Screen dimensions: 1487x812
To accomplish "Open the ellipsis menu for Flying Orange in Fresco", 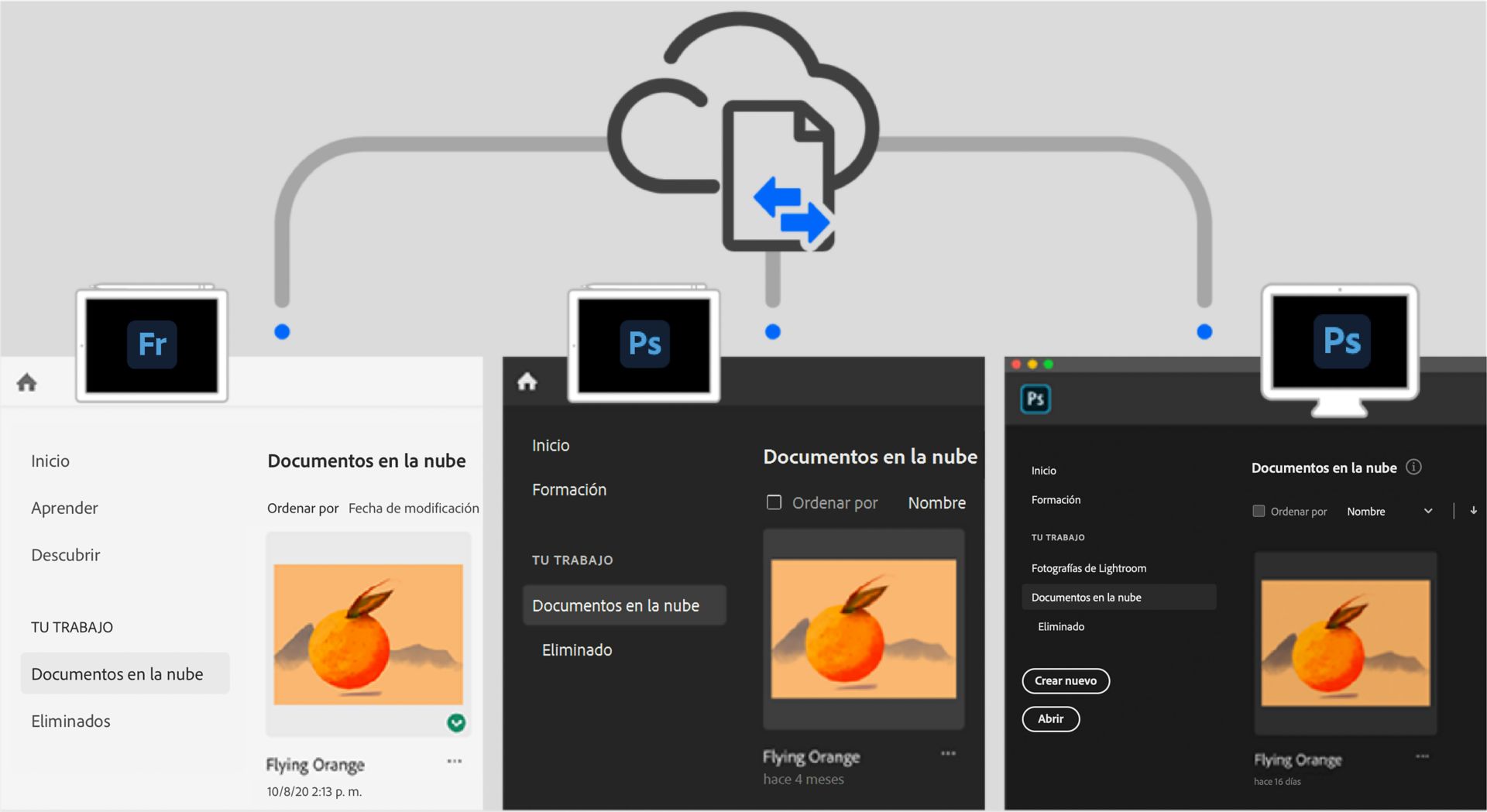I will pyautogui.click(x=455, y=762).
